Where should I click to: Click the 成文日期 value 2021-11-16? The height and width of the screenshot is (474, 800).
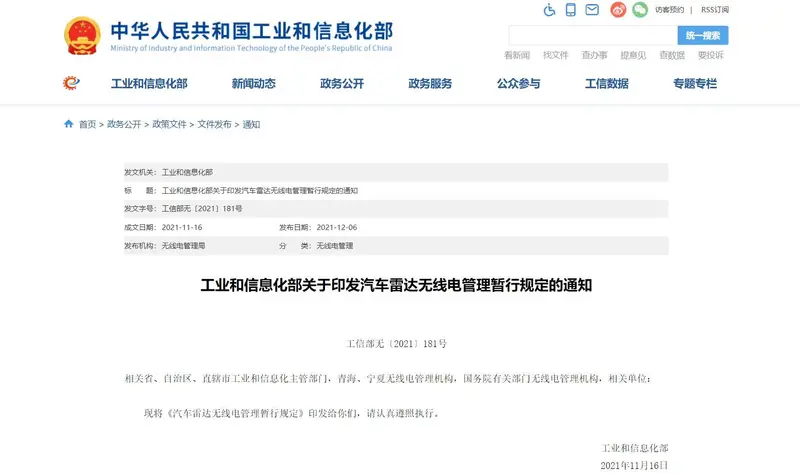point(182,227)
